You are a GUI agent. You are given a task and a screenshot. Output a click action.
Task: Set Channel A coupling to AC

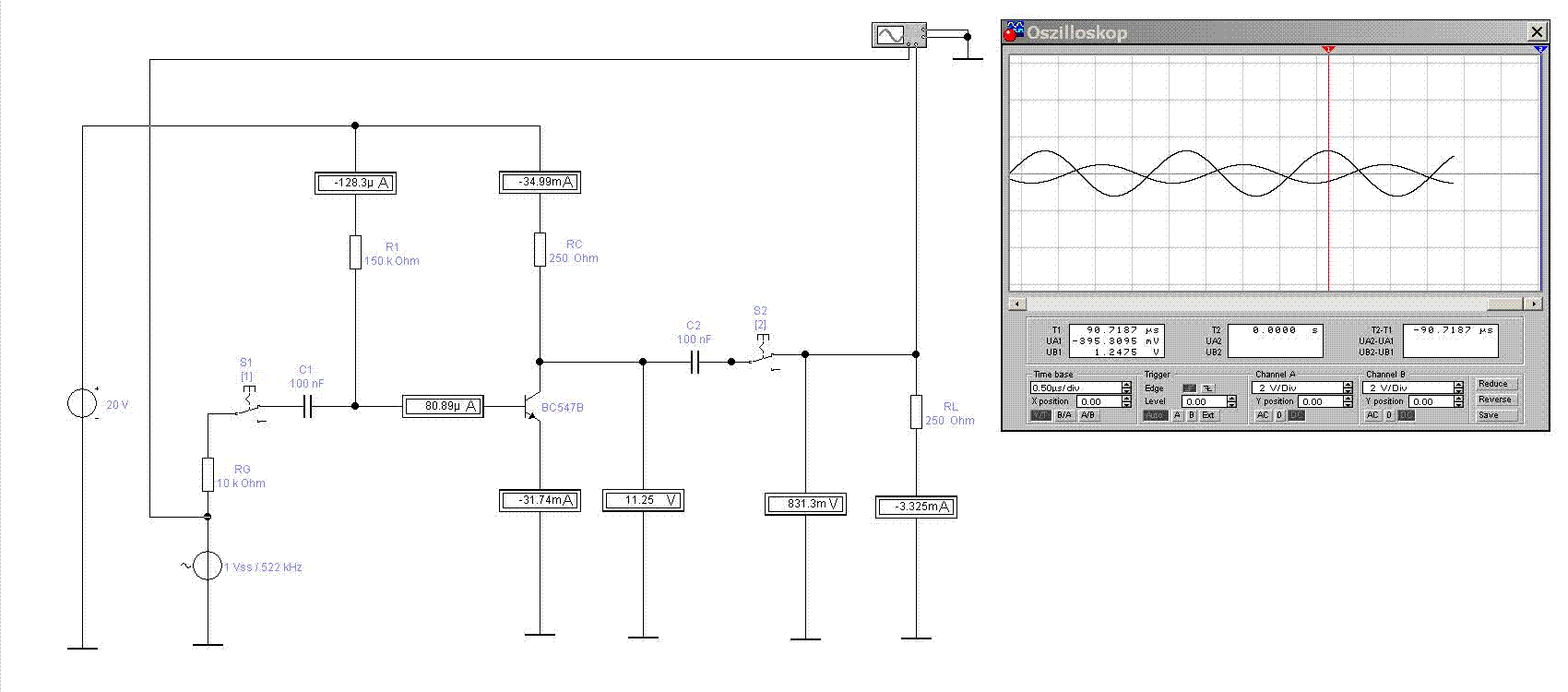tap(1263, 415)
